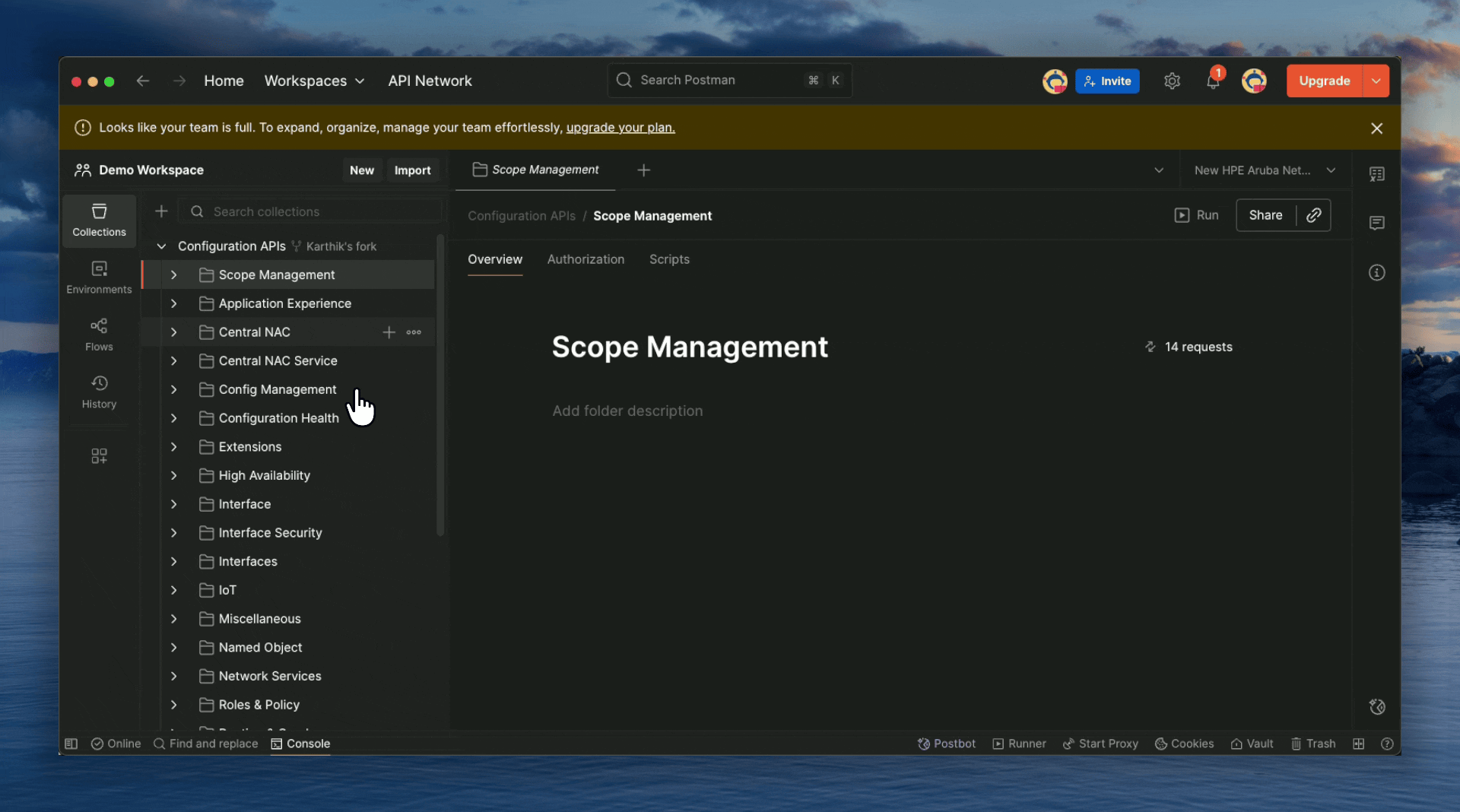
Task: Open Configuration APIs breadcrumb link
Action: click(x=522, y=216)
